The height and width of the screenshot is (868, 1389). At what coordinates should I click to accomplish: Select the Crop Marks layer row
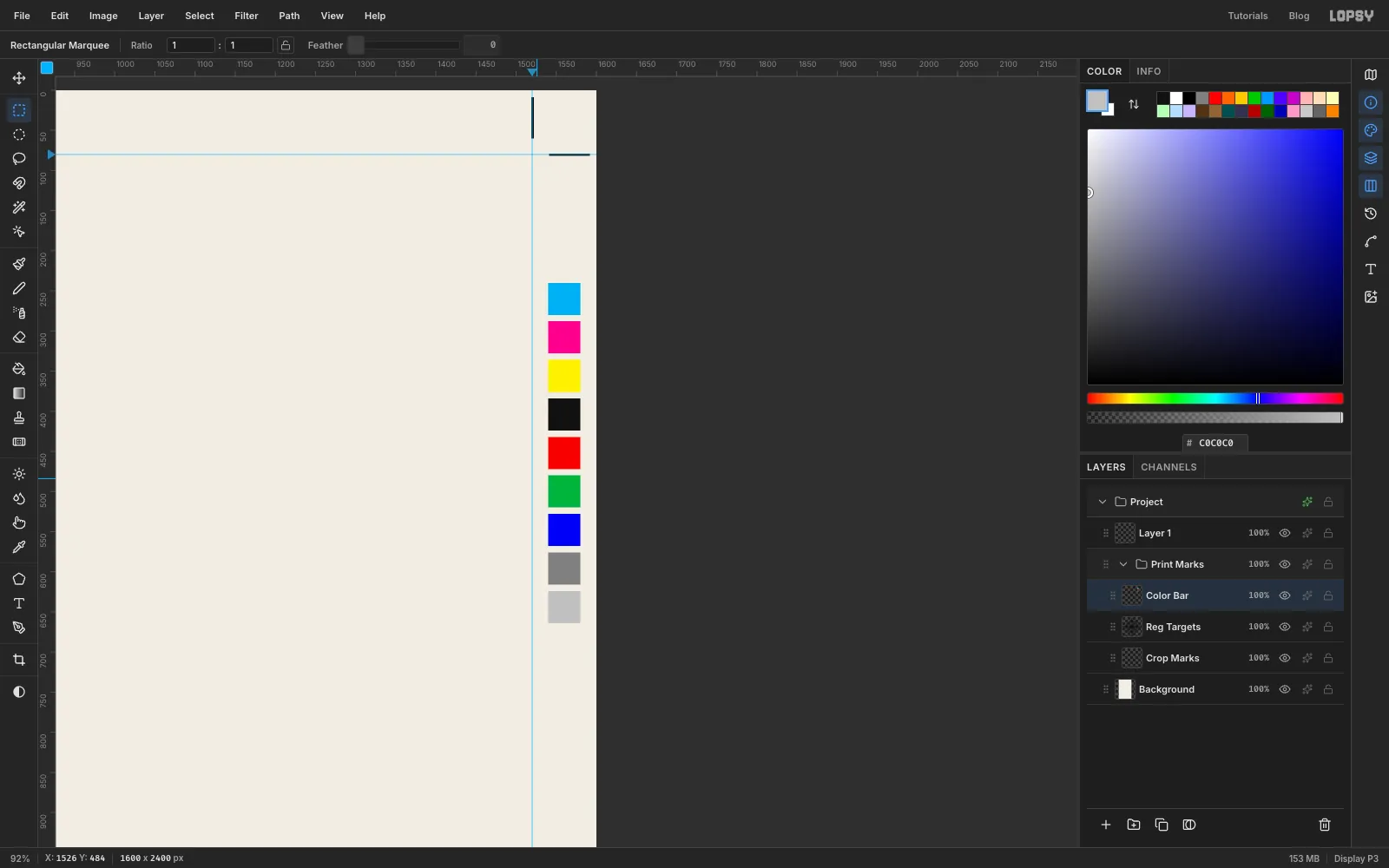1215,658
